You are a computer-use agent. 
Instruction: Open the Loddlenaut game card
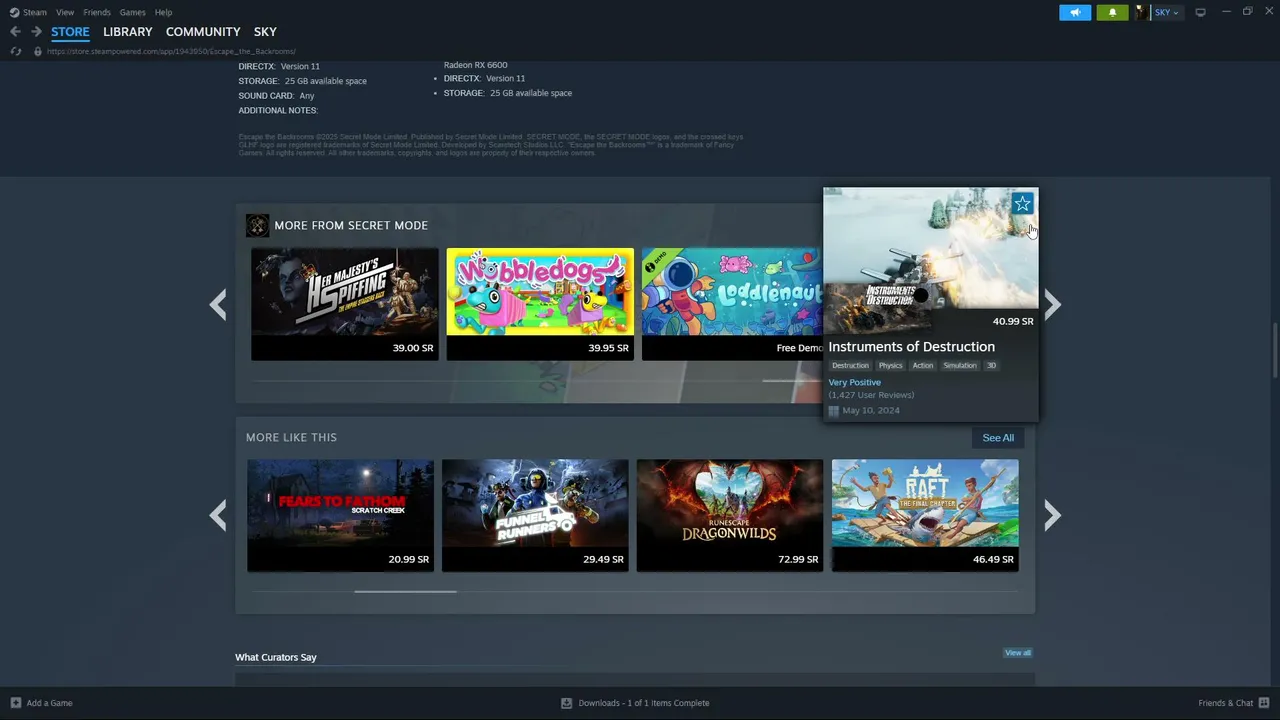(x=732, y=304)
